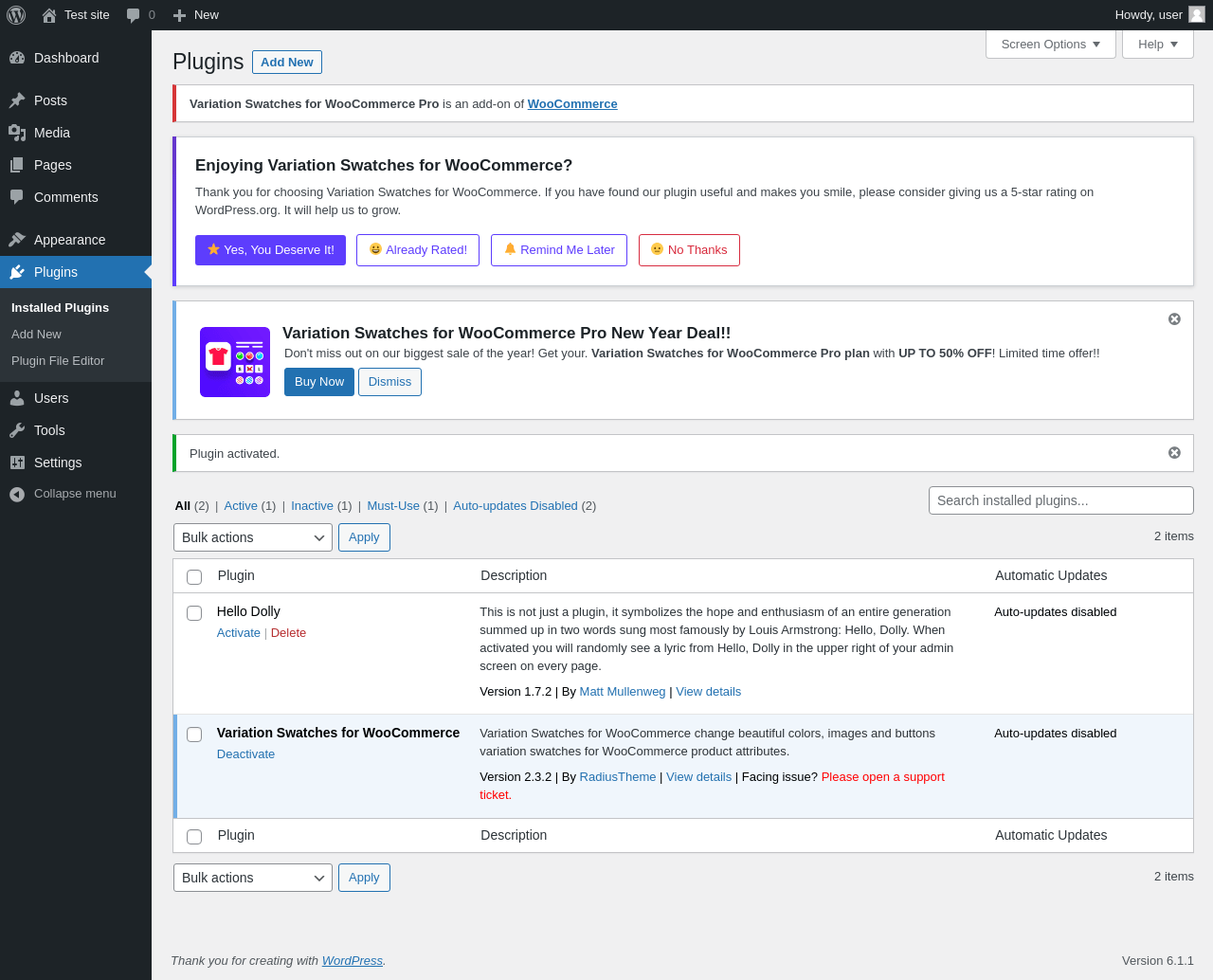Click the No Thanks button
1213x980 pixels.
pos(689,250)
